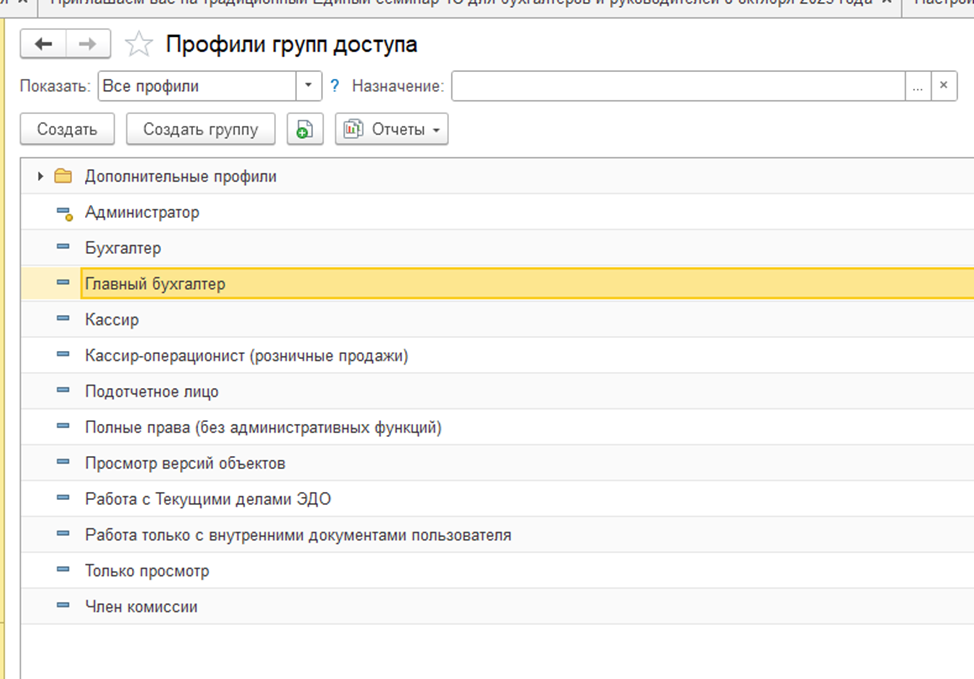Image resolution: width=974 pixels, height=679 pixels.
Task: Go forward with the right arrow button
Action: tap(88, 44)
